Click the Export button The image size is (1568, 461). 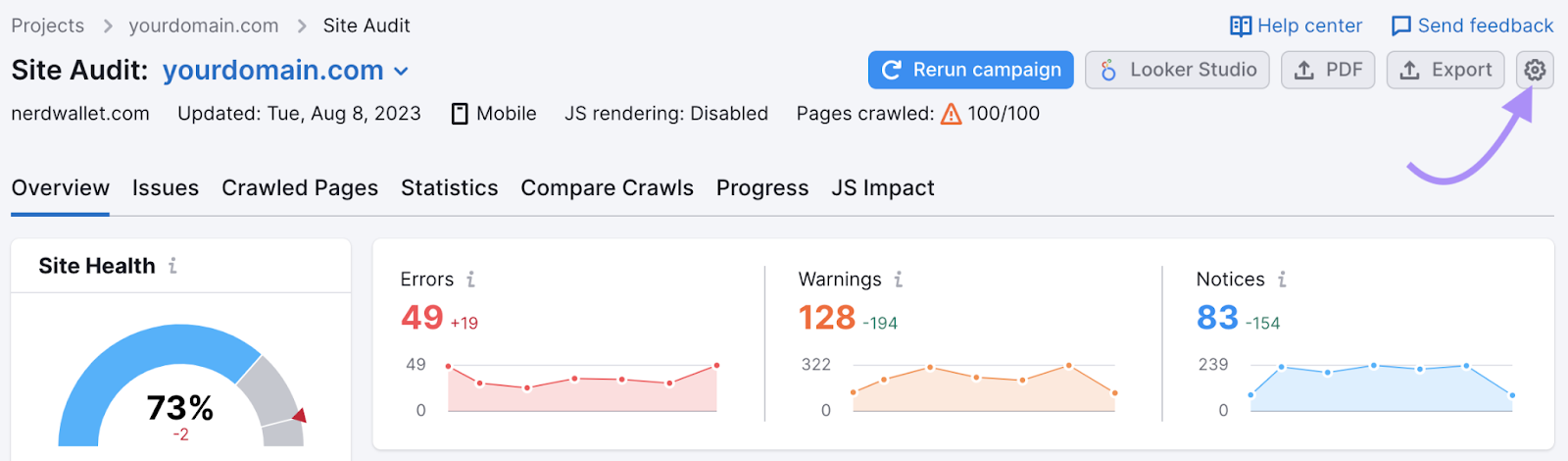tap(1445, 70)
